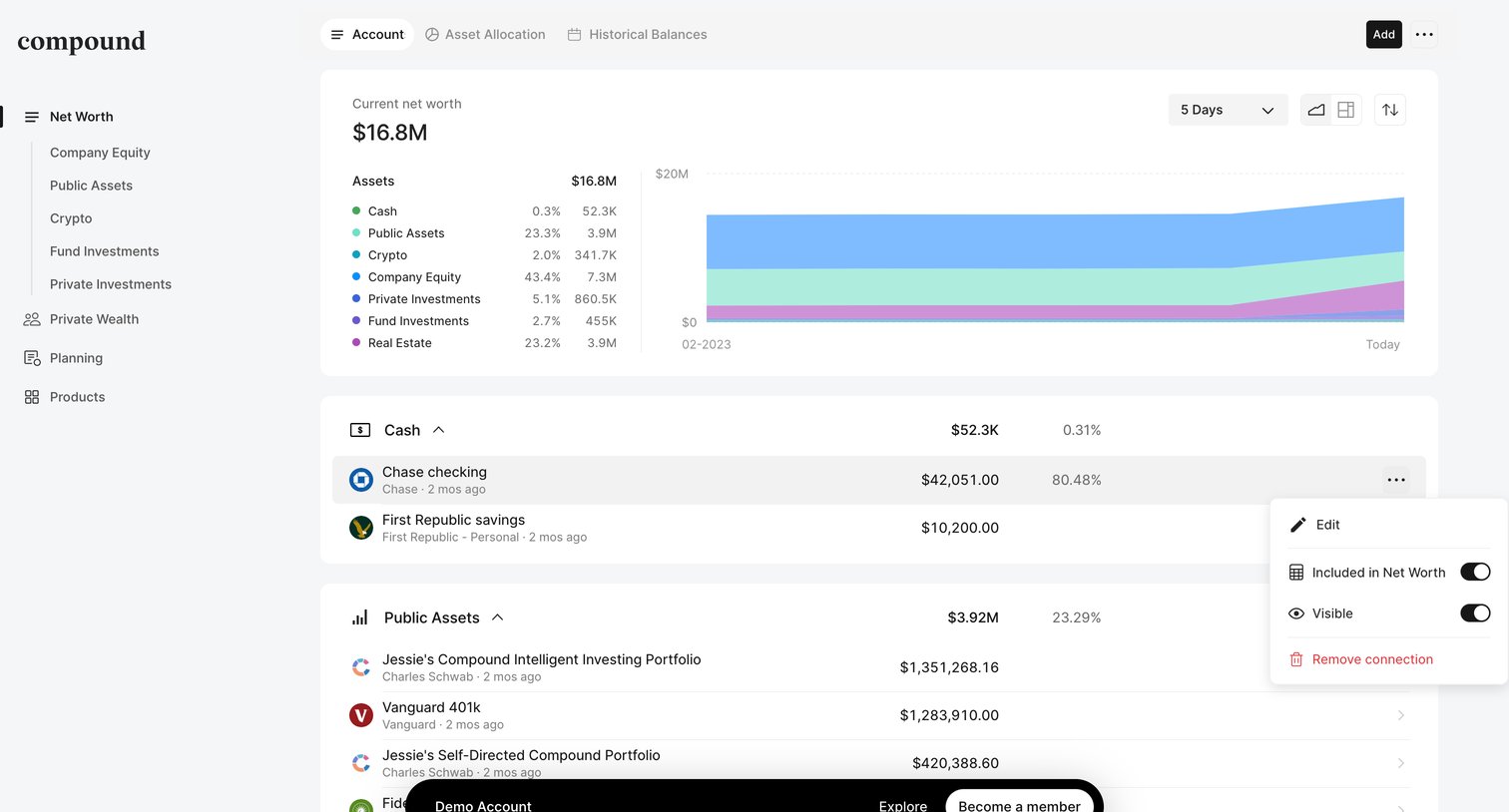Click the Vanguard 401k logo icon
This screenshot has width=1509, height=812.
[361, 715]
